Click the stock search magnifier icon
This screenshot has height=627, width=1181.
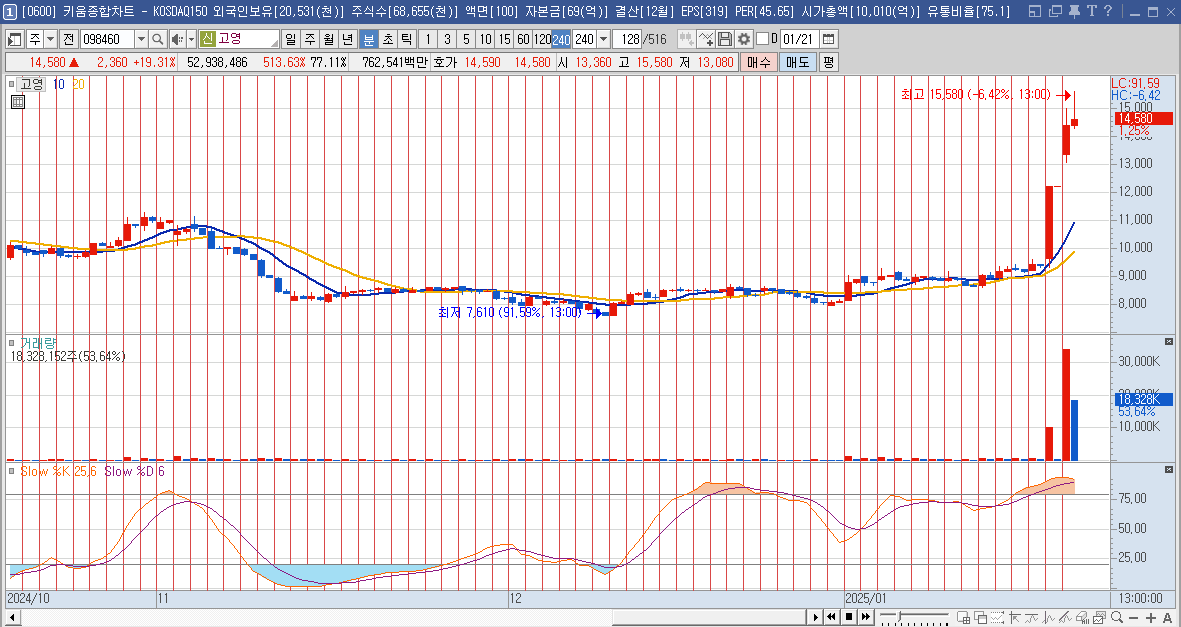pos(157,39)
